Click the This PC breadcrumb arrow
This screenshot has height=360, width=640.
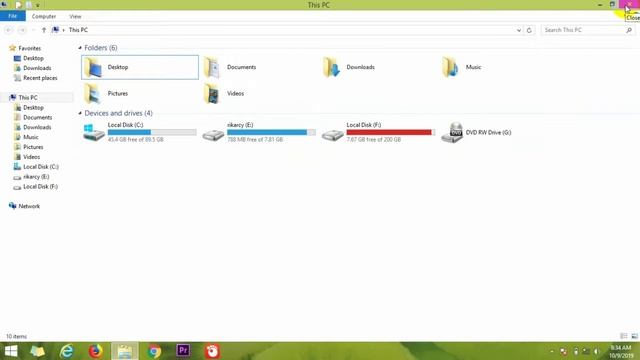click(63, 30)
